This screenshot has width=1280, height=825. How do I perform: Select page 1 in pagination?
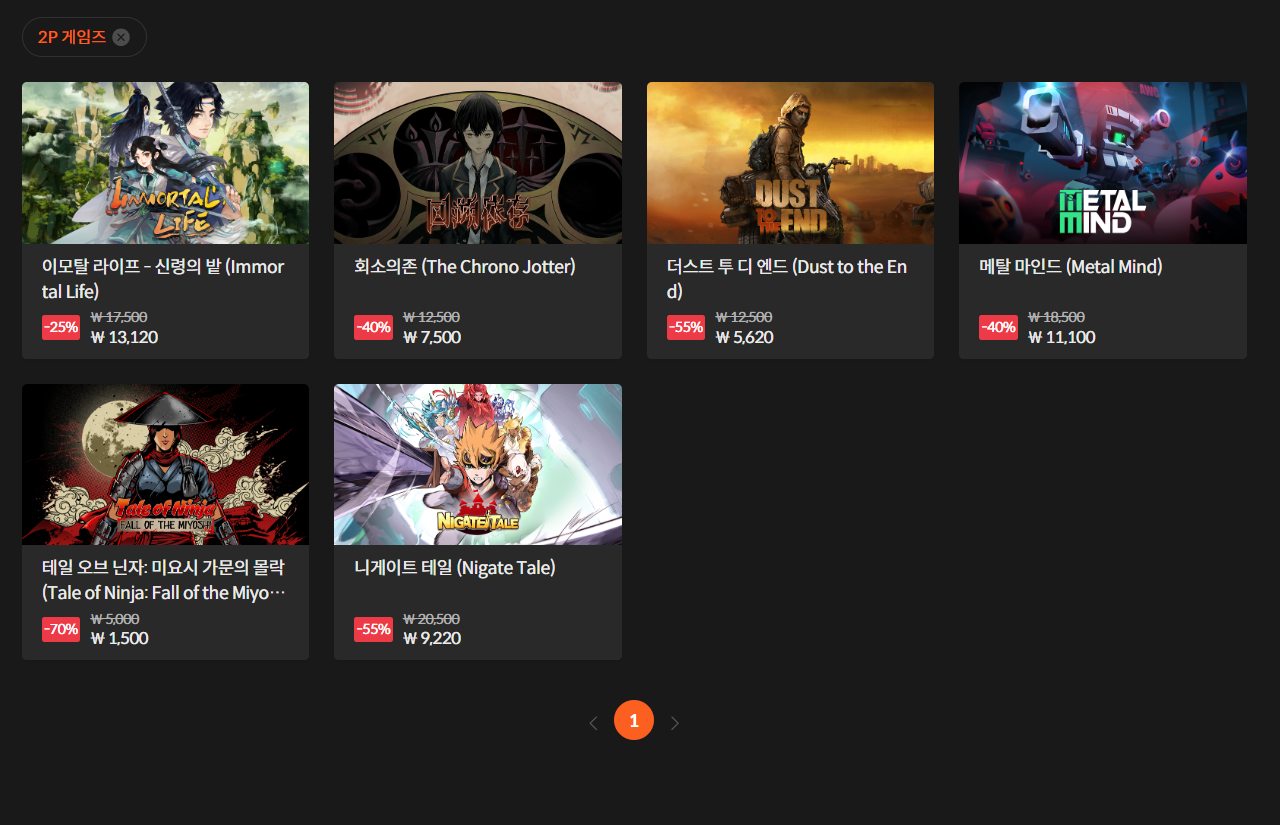(x=634, y=720)
